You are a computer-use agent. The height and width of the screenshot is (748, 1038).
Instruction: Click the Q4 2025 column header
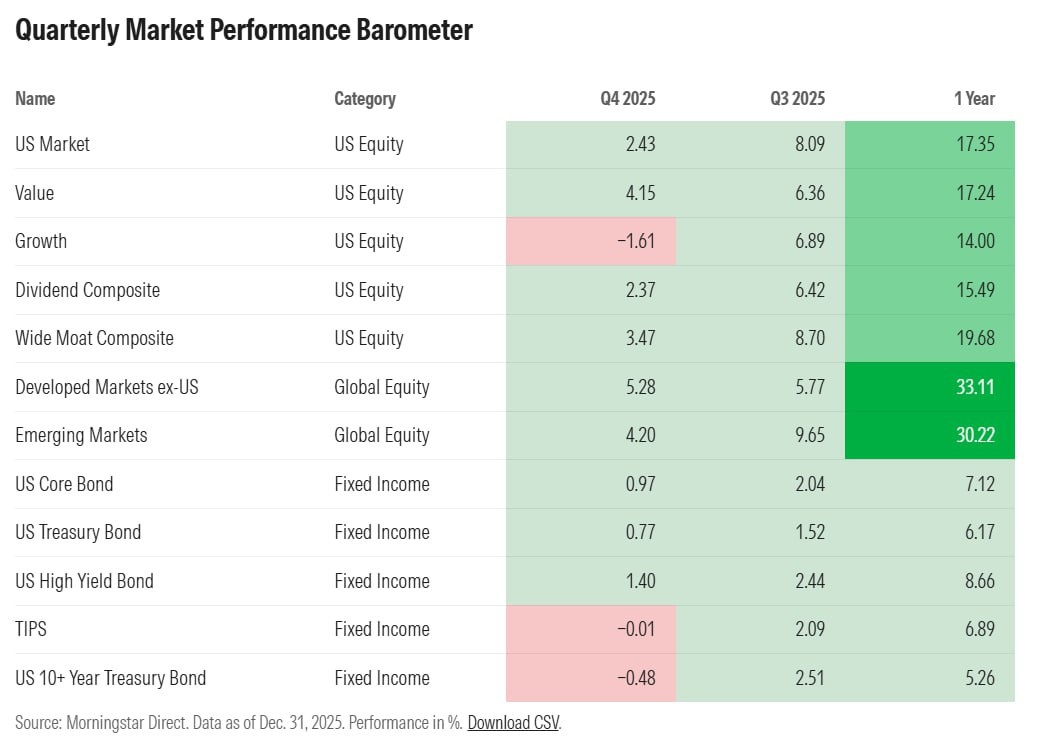click(628, 98)
